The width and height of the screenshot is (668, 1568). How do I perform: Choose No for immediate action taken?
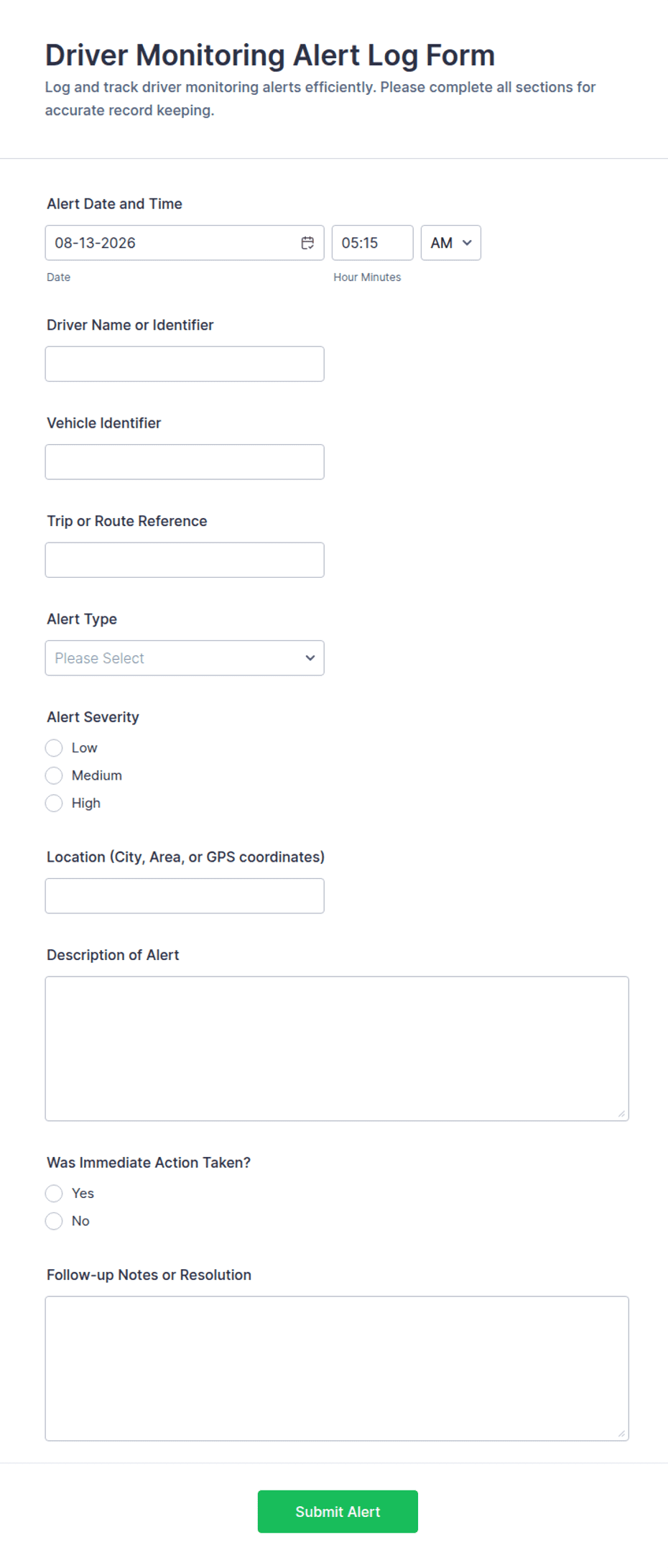click(x=54, y=1221)
